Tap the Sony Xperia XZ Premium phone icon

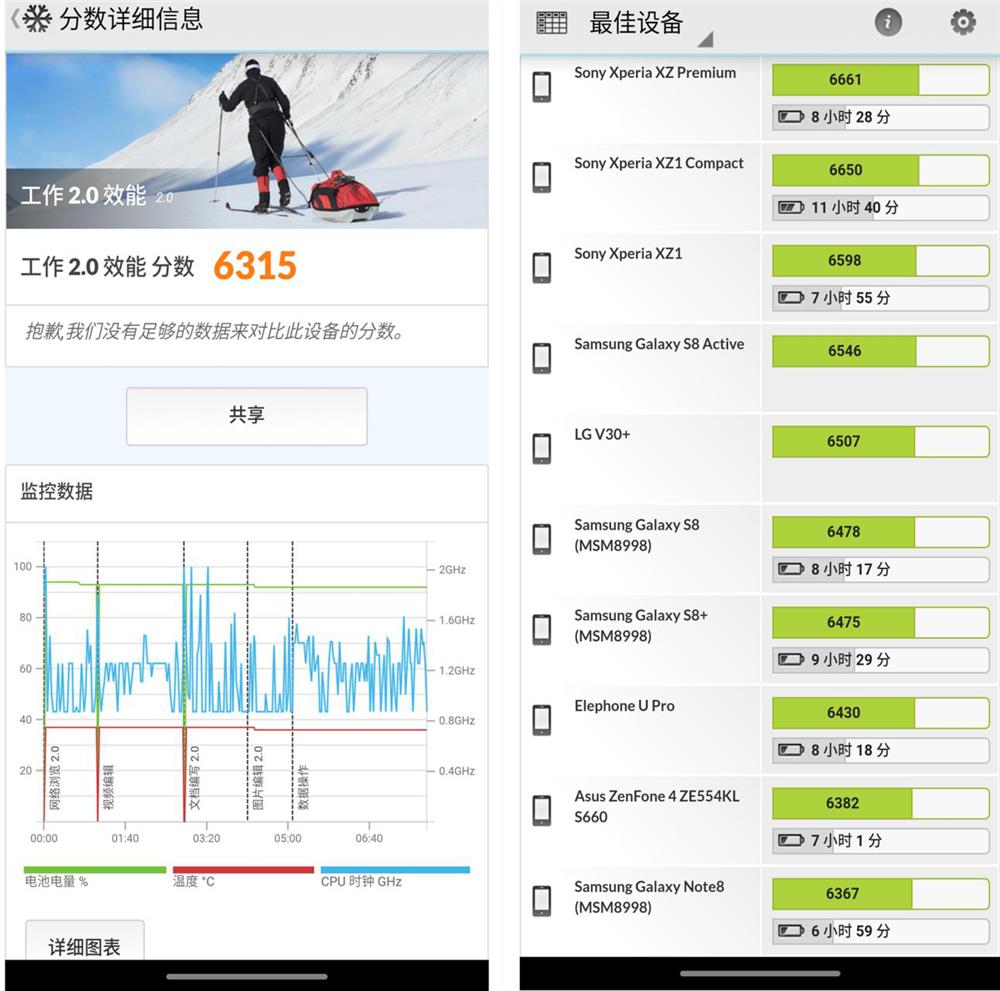pyautogui.click(x=542, y=87)
